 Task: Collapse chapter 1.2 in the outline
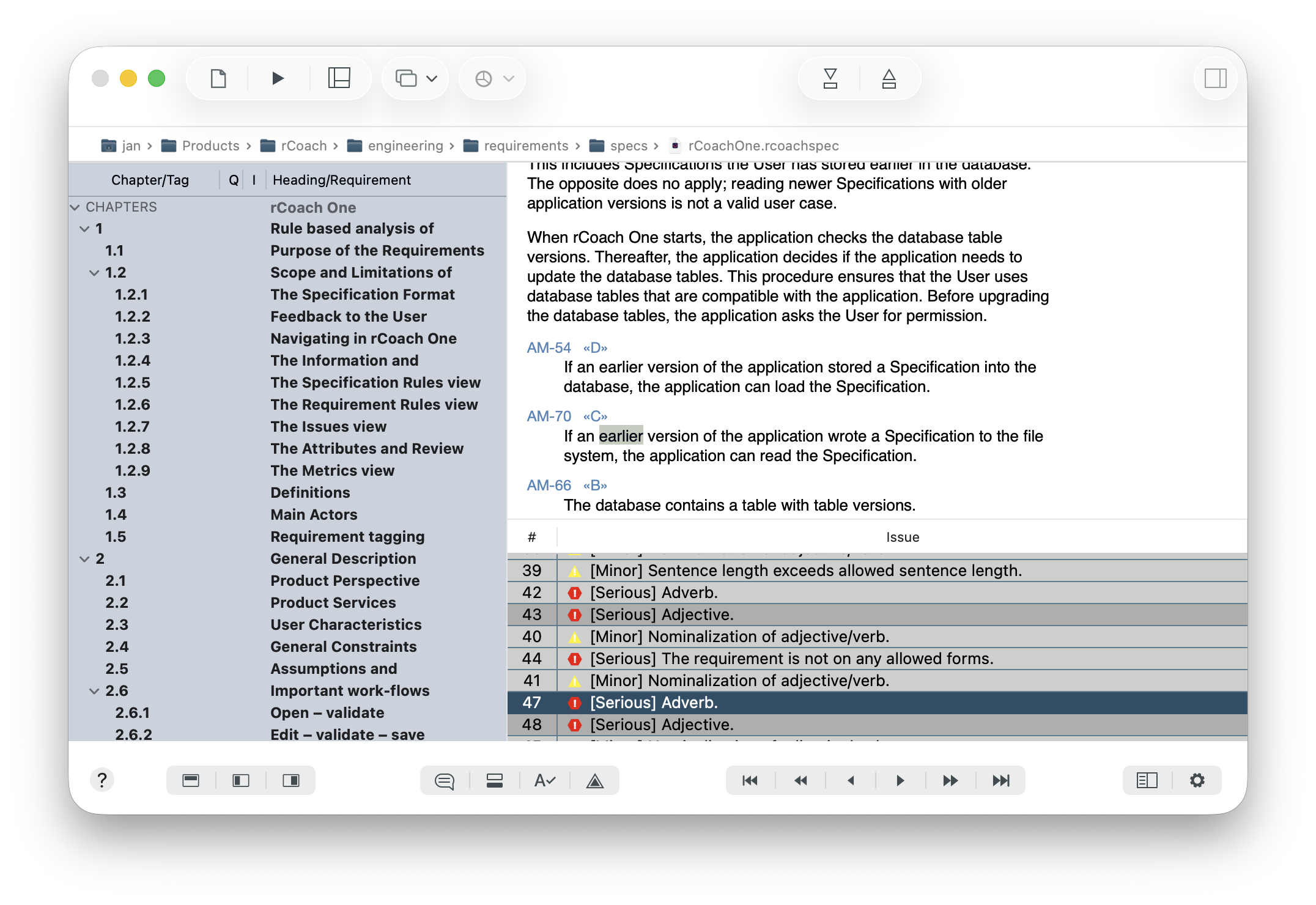pyautogui.click(x=94, y=273)
